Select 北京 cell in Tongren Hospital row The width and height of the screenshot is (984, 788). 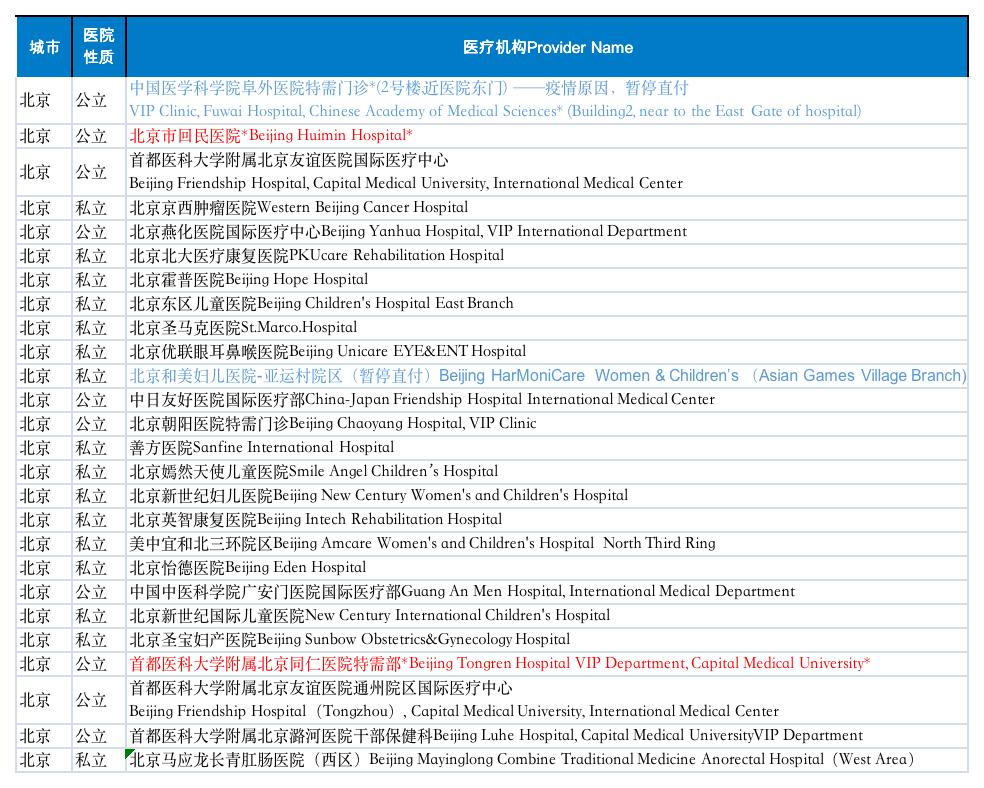44,664
